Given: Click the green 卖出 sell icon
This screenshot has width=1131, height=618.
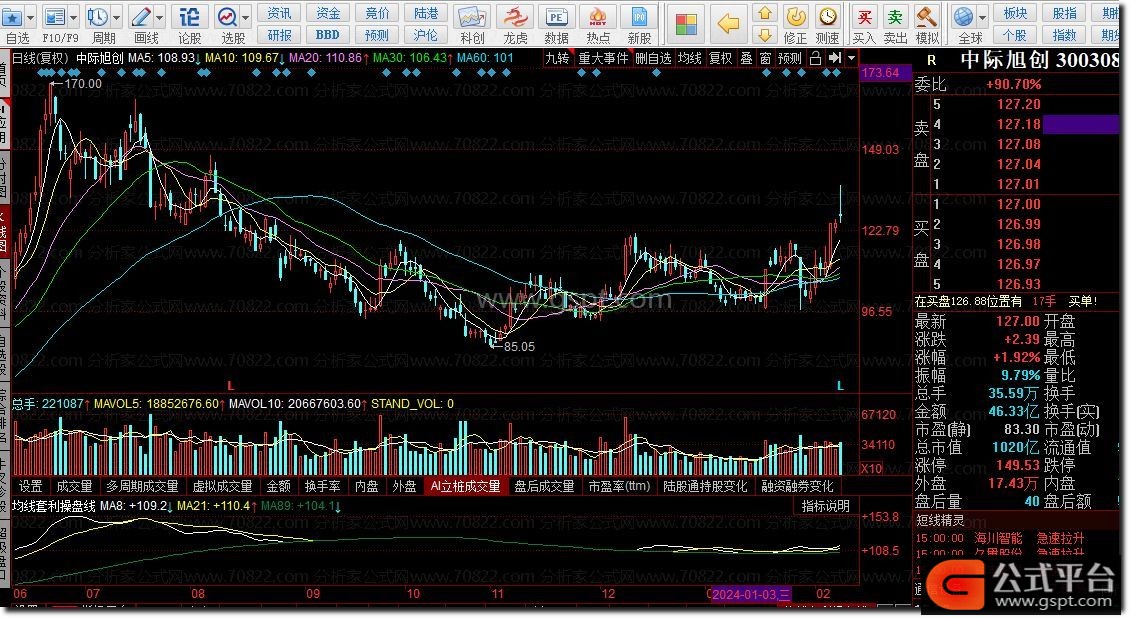Looking at the screenshot, I should tap(895, 17).
